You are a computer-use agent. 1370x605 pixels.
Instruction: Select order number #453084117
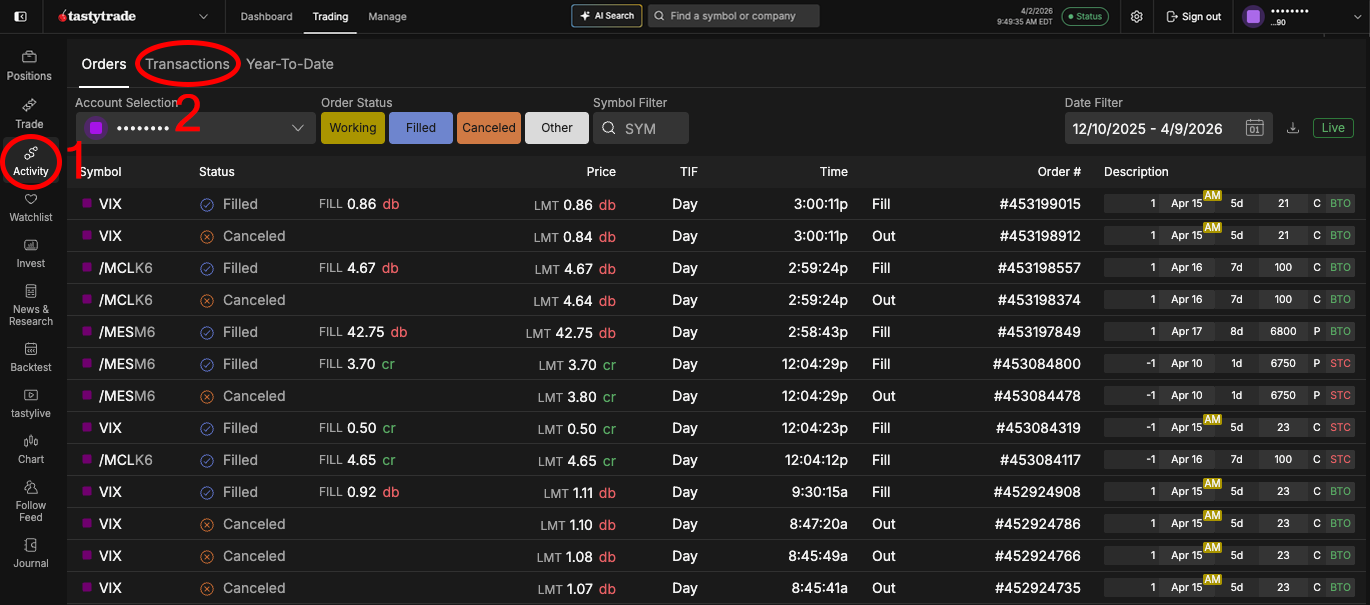[x=1039, y=460]
